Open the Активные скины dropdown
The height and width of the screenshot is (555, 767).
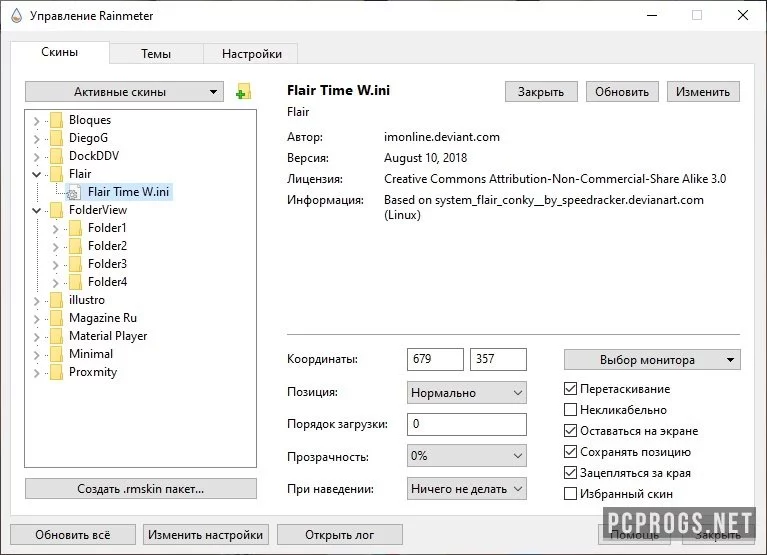point(124,91)
